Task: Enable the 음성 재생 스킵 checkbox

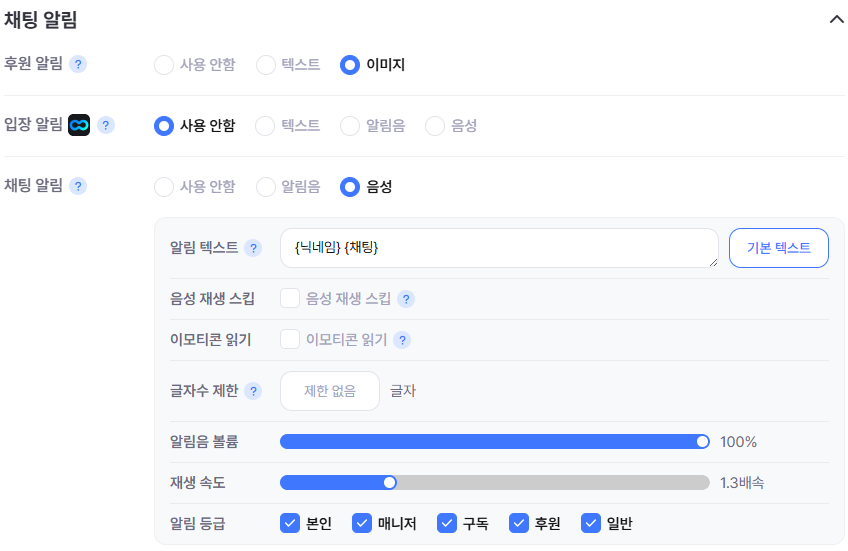Action: pos(290,298)
